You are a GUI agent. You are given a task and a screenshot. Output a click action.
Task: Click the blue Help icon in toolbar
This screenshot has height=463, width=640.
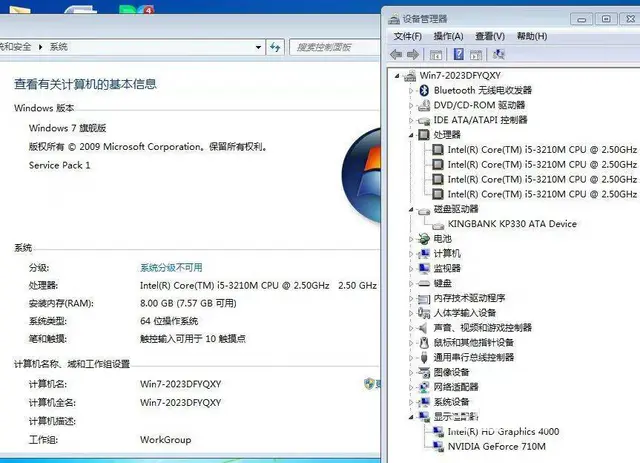click(x=458, y=54)
